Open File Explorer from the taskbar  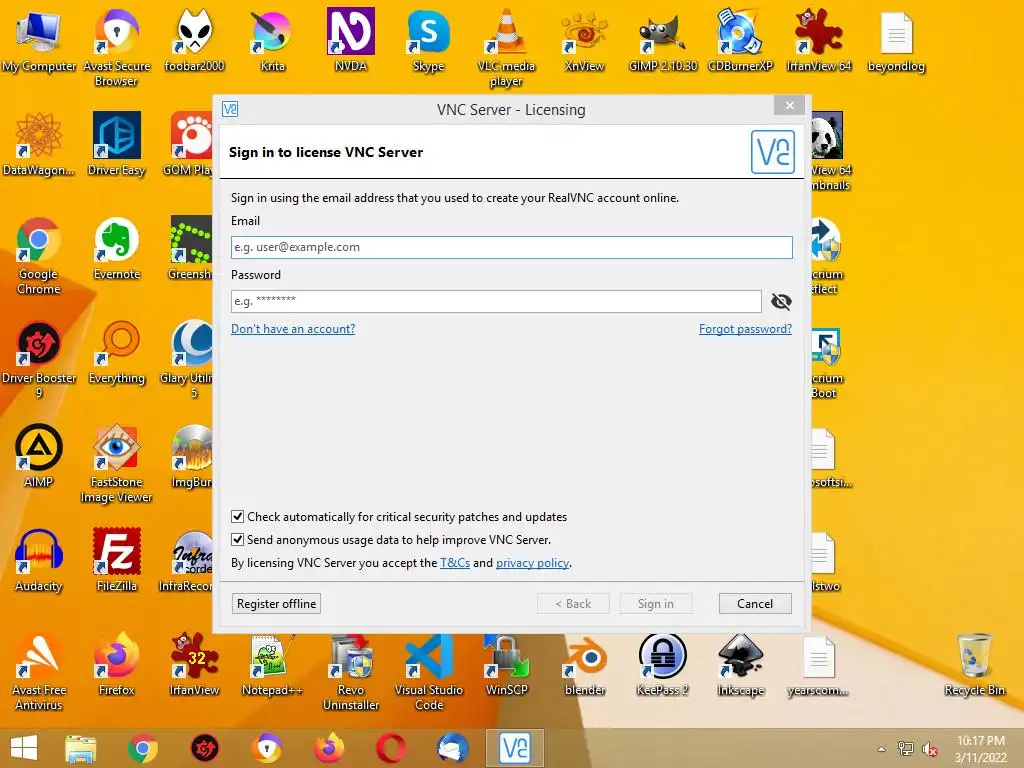[80, 748]
